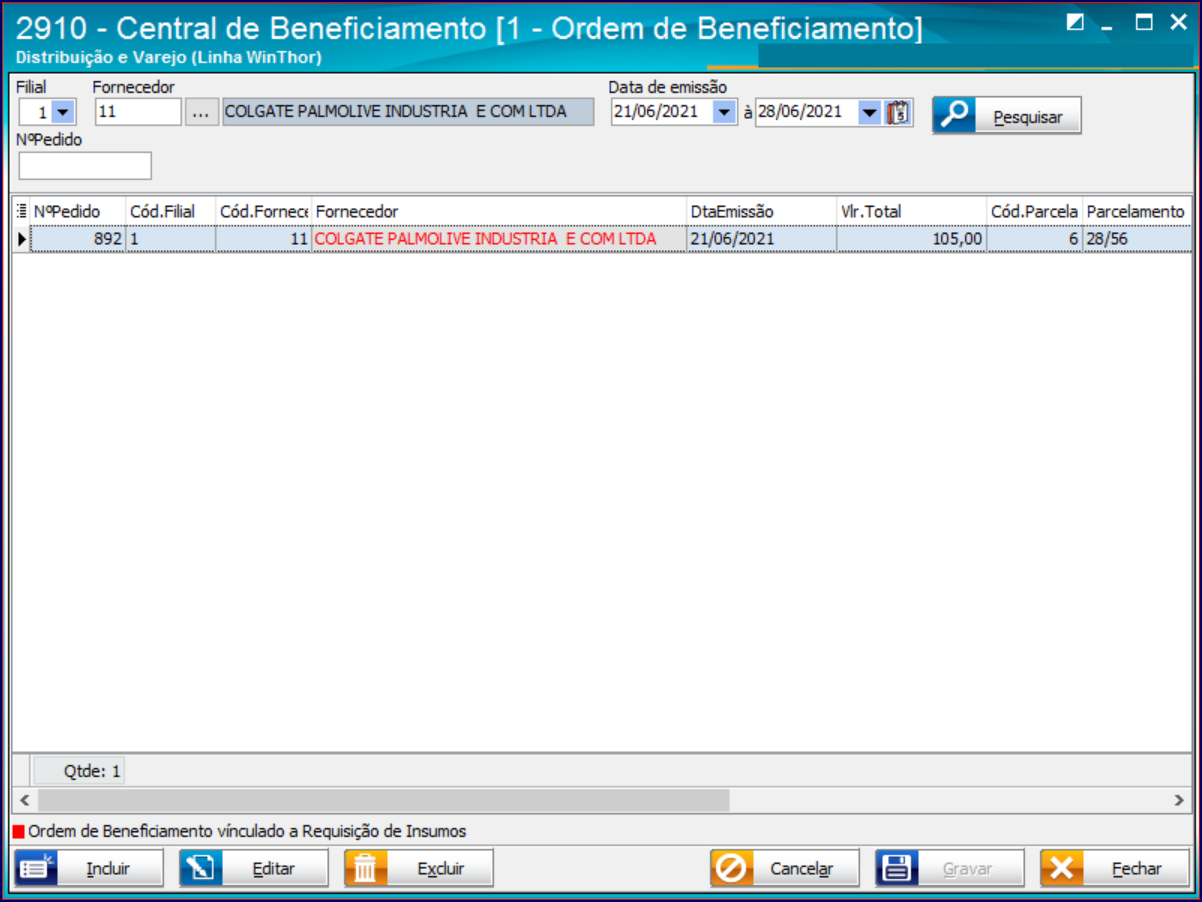This screenshot has height=902, width=1202.
Task: Click the Fornecedor code input field
Action: pos(138,112)
